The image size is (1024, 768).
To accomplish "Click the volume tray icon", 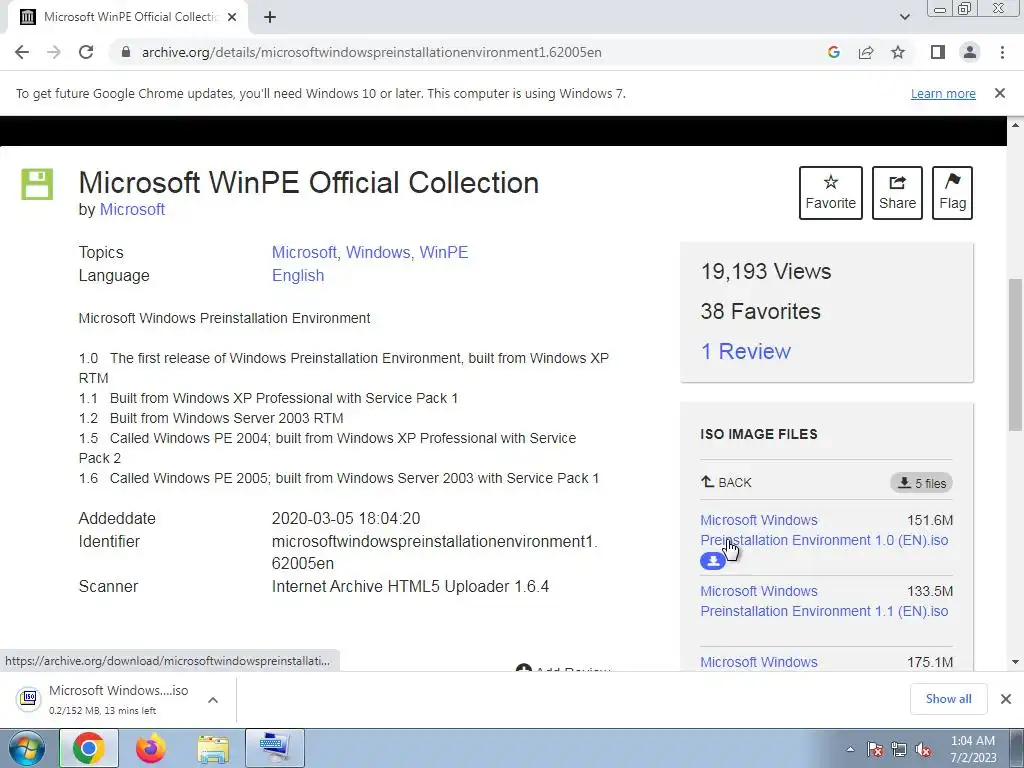I will tap(923, 749).
